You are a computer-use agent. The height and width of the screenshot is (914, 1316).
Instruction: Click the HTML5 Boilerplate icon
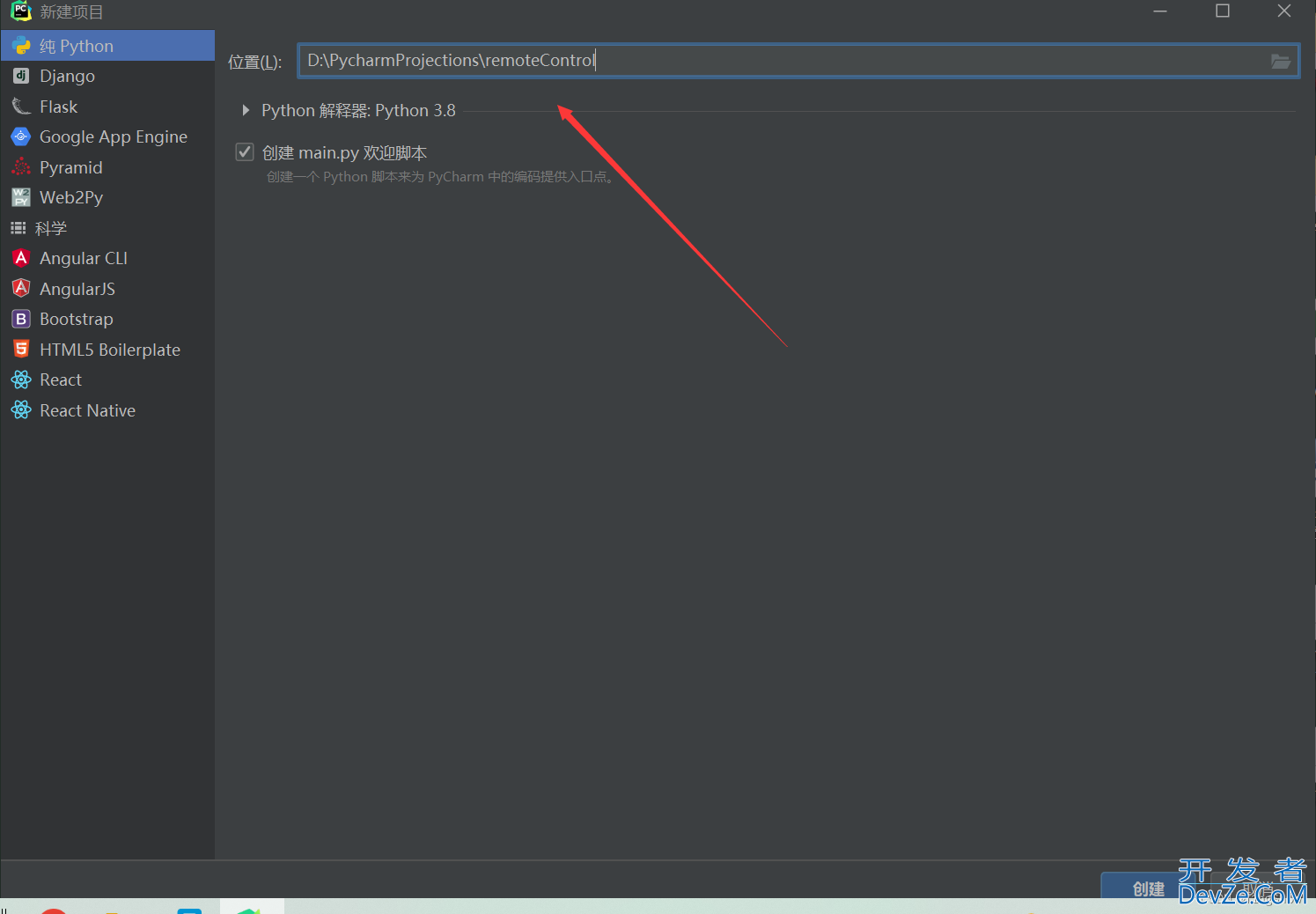point(21,350)
